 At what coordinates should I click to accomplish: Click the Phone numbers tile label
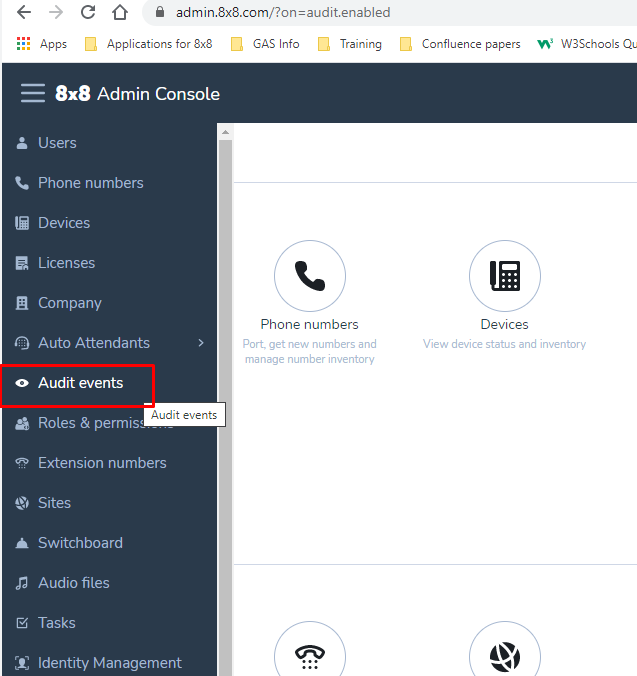pyautogui.click(x=309, y=324)
